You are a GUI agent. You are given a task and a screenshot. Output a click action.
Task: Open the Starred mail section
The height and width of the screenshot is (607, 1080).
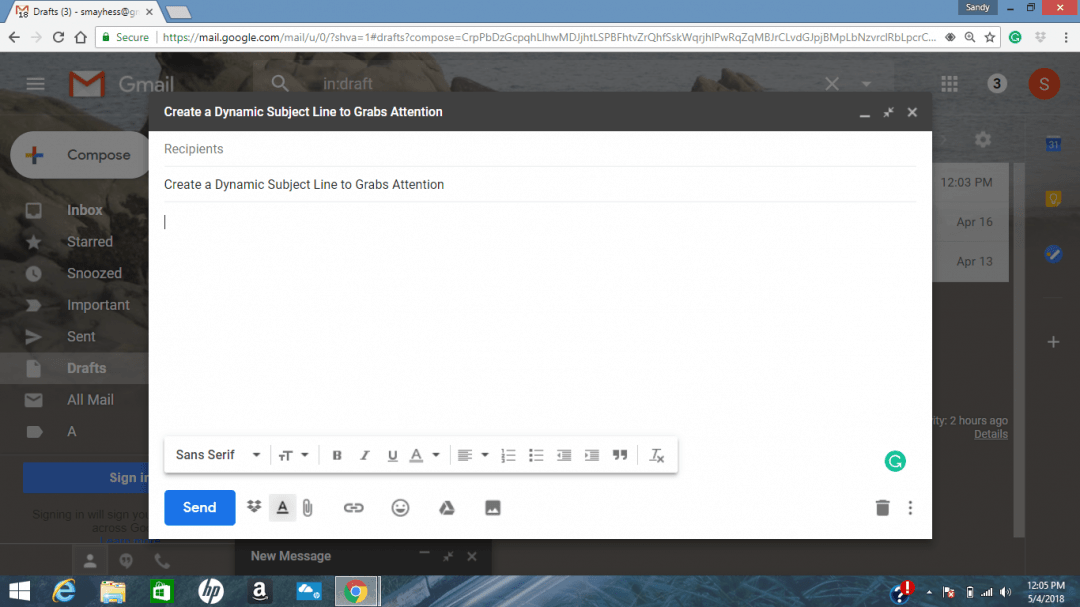(x=90, y=241)
